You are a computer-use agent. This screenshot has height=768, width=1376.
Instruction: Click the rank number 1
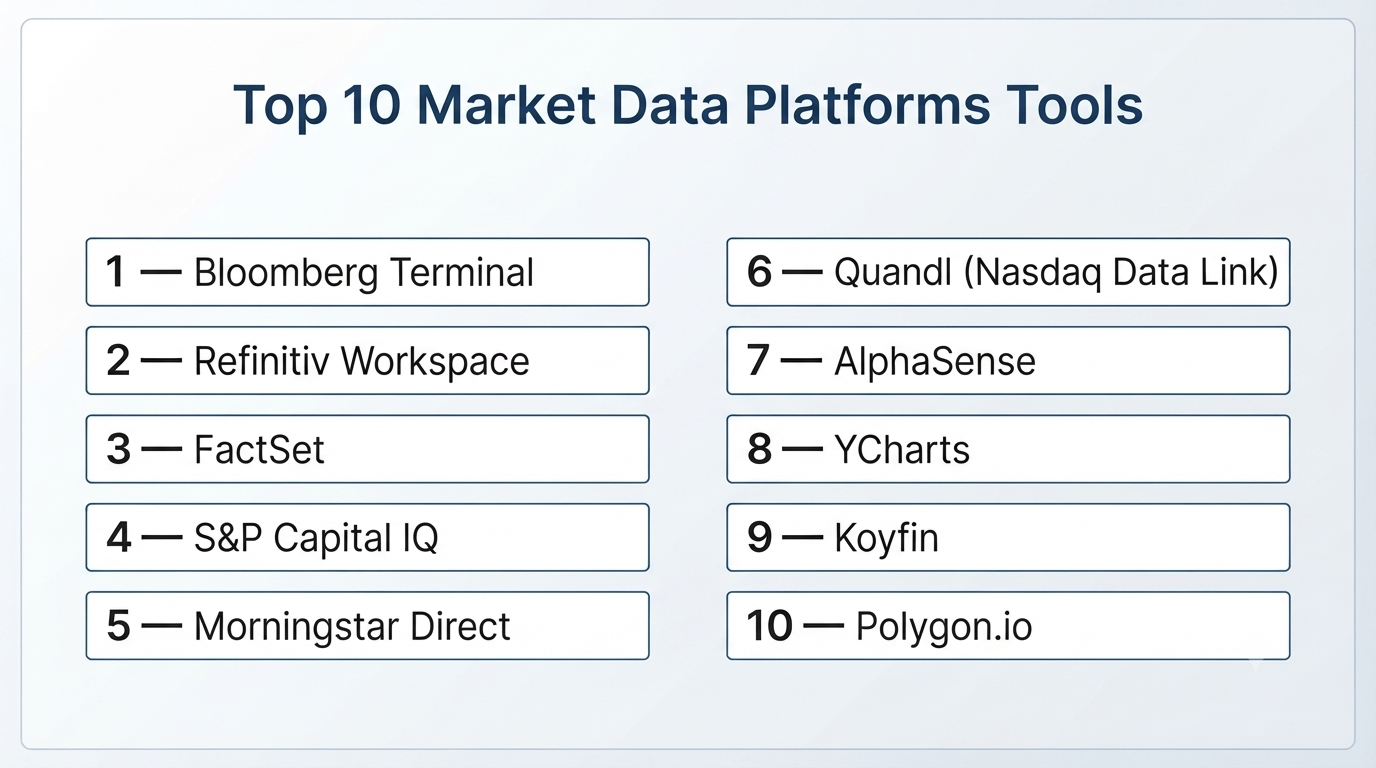(116, 272)
